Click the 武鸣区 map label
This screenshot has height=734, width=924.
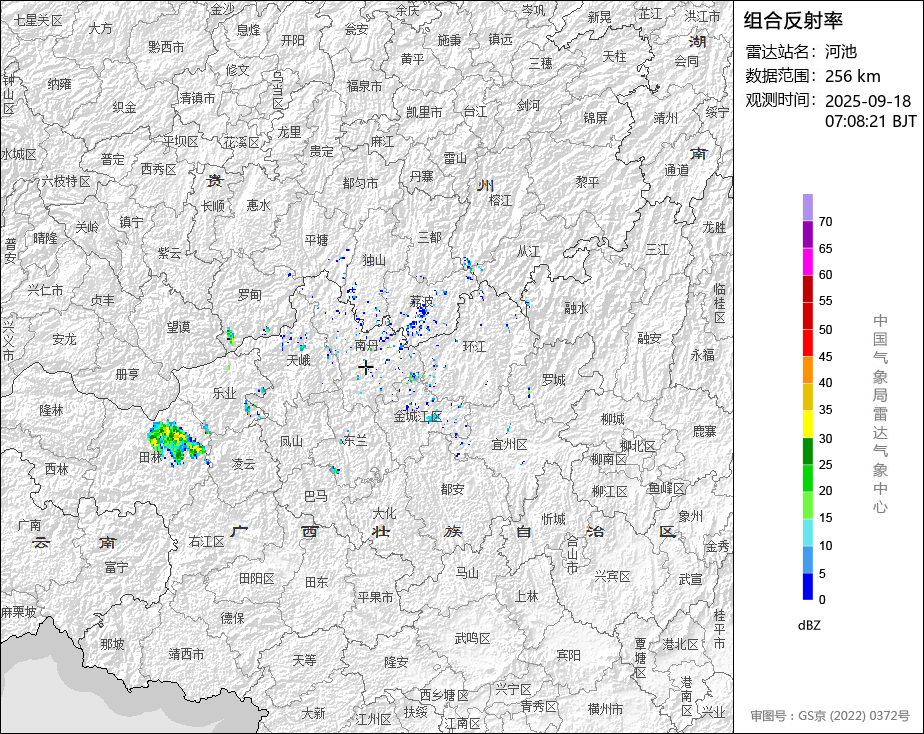(472, 639)
